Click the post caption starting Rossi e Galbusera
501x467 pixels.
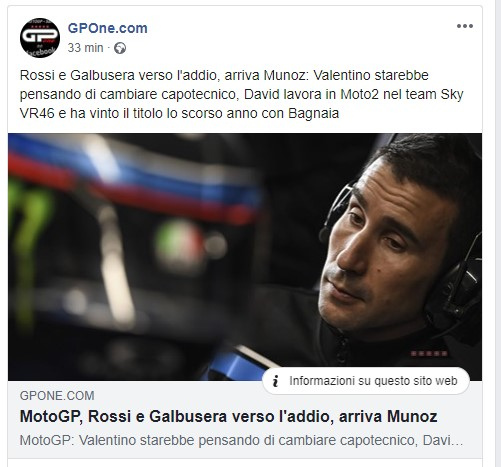(241, 94)
